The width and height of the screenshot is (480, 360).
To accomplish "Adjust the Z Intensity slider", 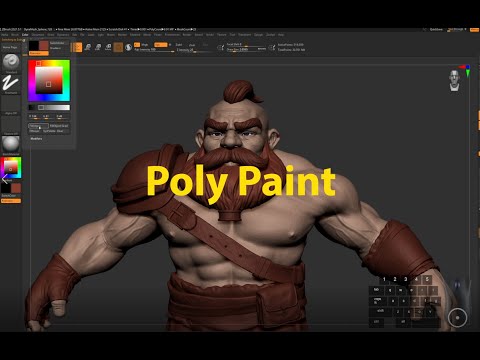I will pyautogui.click(x=194, y=50).
